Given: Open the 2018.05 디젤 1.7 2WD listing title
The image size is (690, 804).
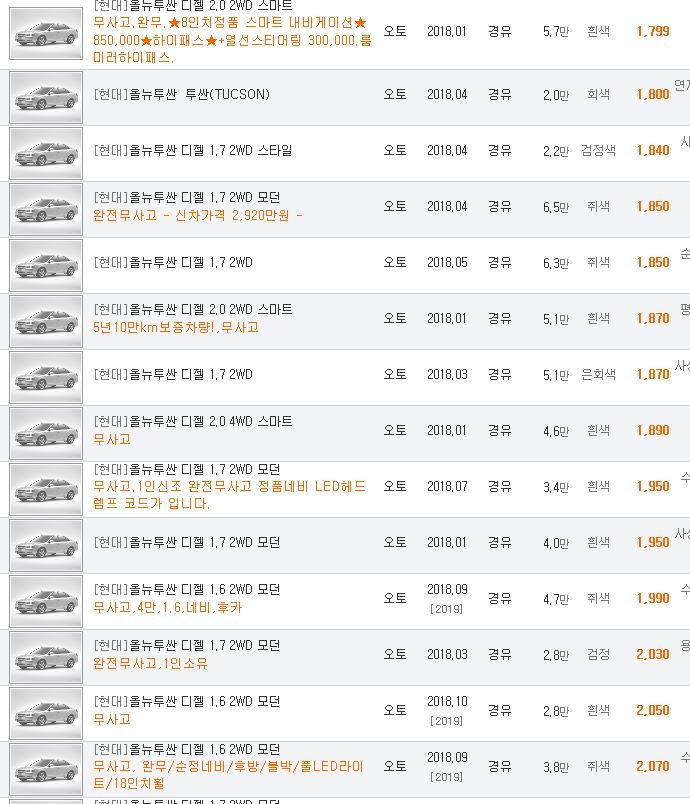Looking at the screenshot, I should [x=173, y=263].
